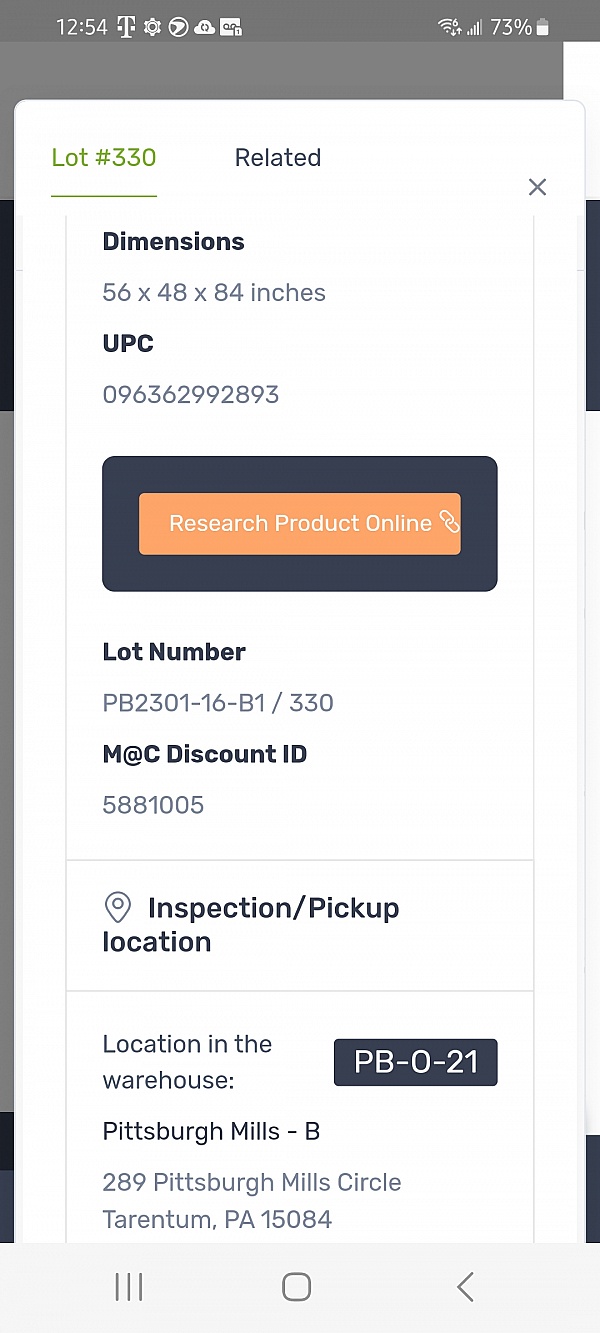Click the PB-O-21 warehouse location badge
Screen dimensions: 600x1333
pyautogui.click(x=415, y=1062)
